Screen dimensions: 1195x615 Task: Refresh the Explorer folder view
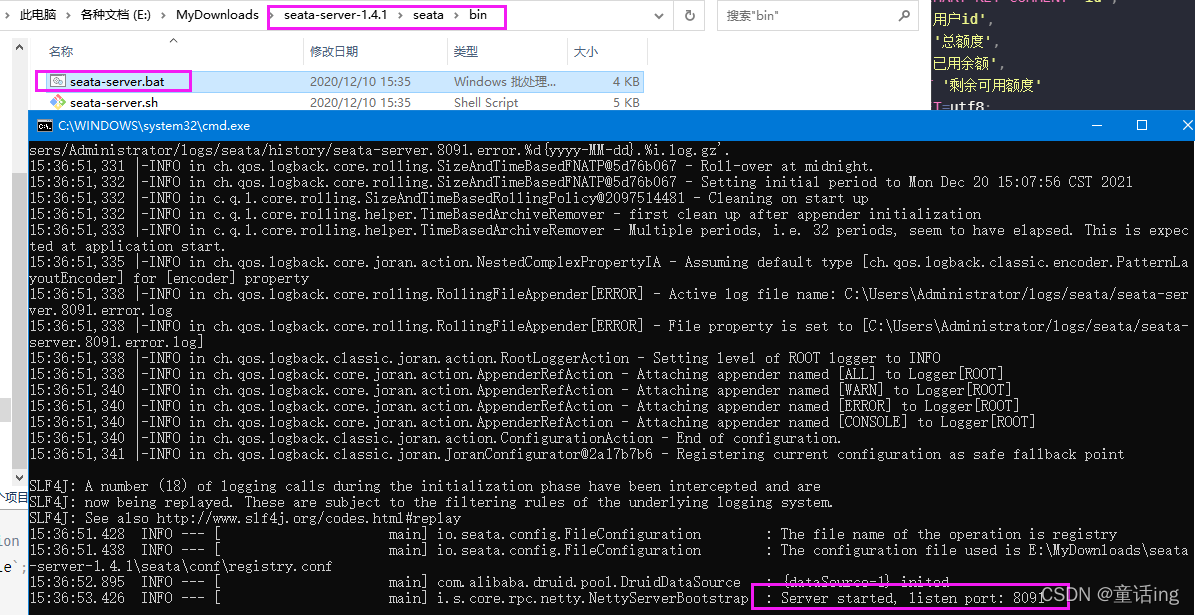click(x=690, y=15)
